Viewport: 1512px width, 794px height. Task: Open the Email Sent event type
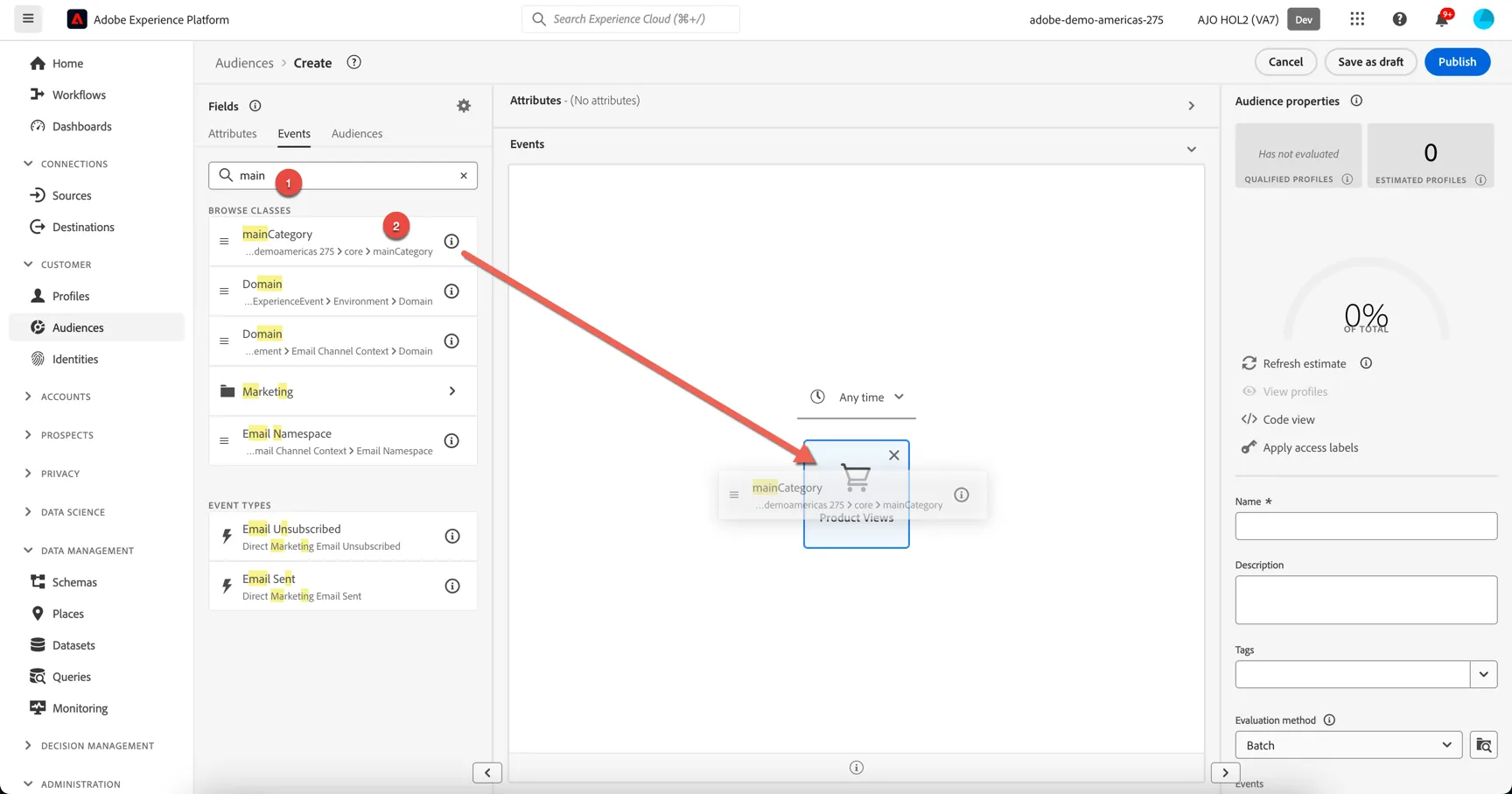click(342, 586)
